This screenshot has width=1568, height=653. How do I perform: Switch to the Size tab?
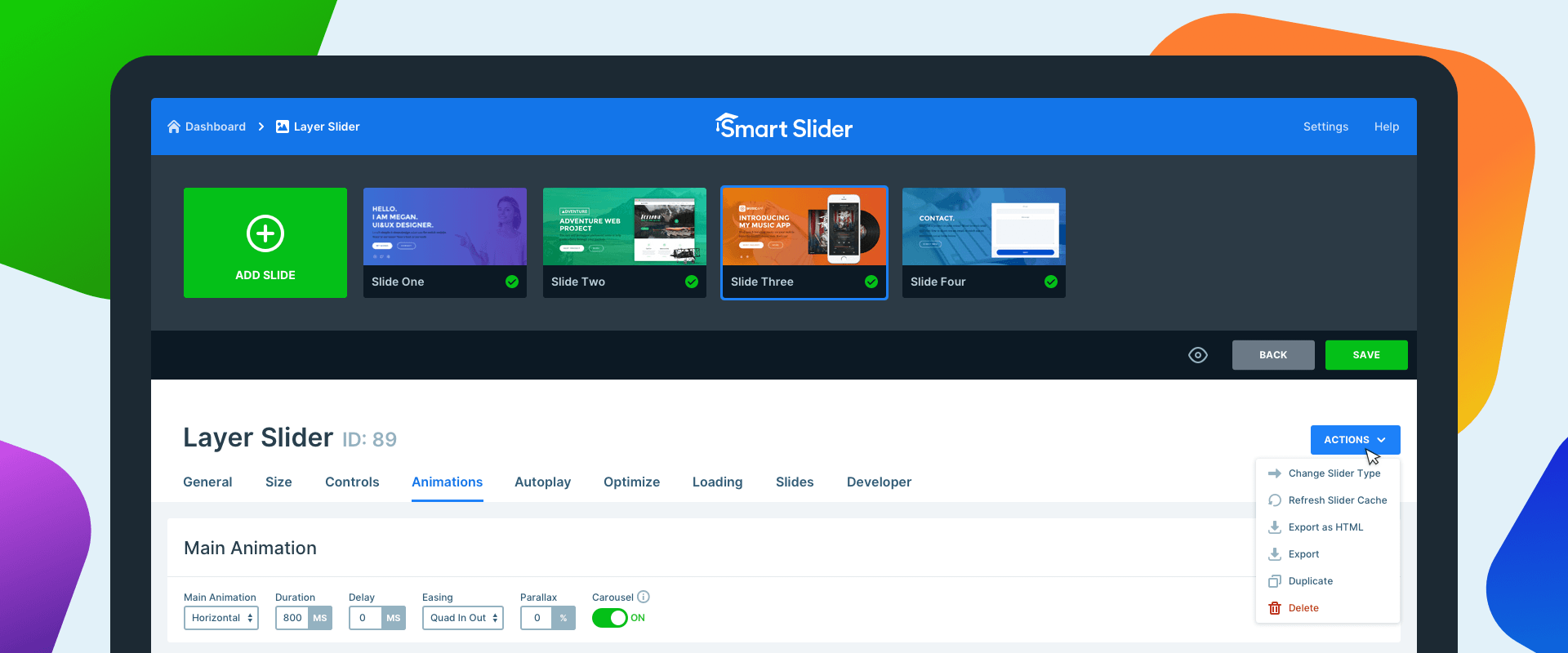tap(278, 482)
